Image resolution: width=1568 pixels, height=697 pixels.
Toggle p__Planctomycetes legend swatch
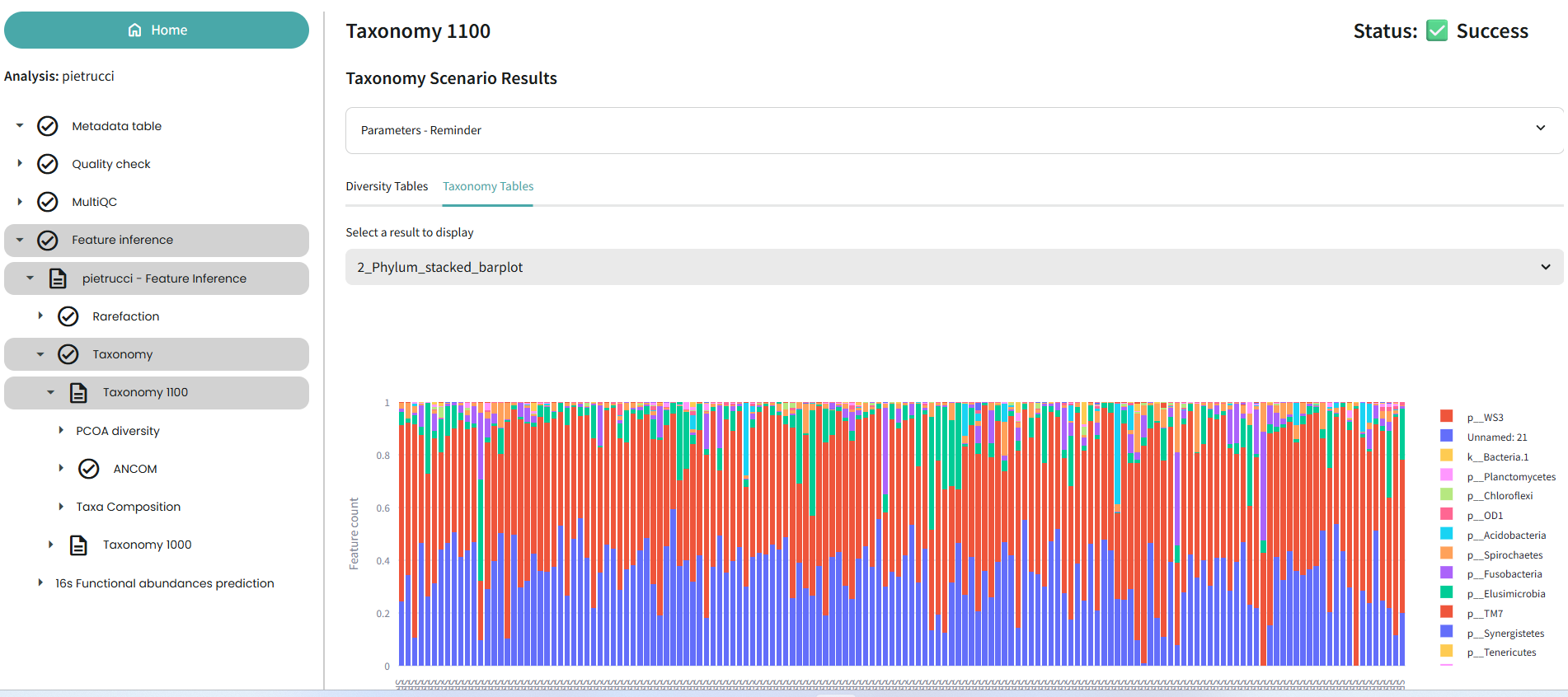tap(1446, 475)
